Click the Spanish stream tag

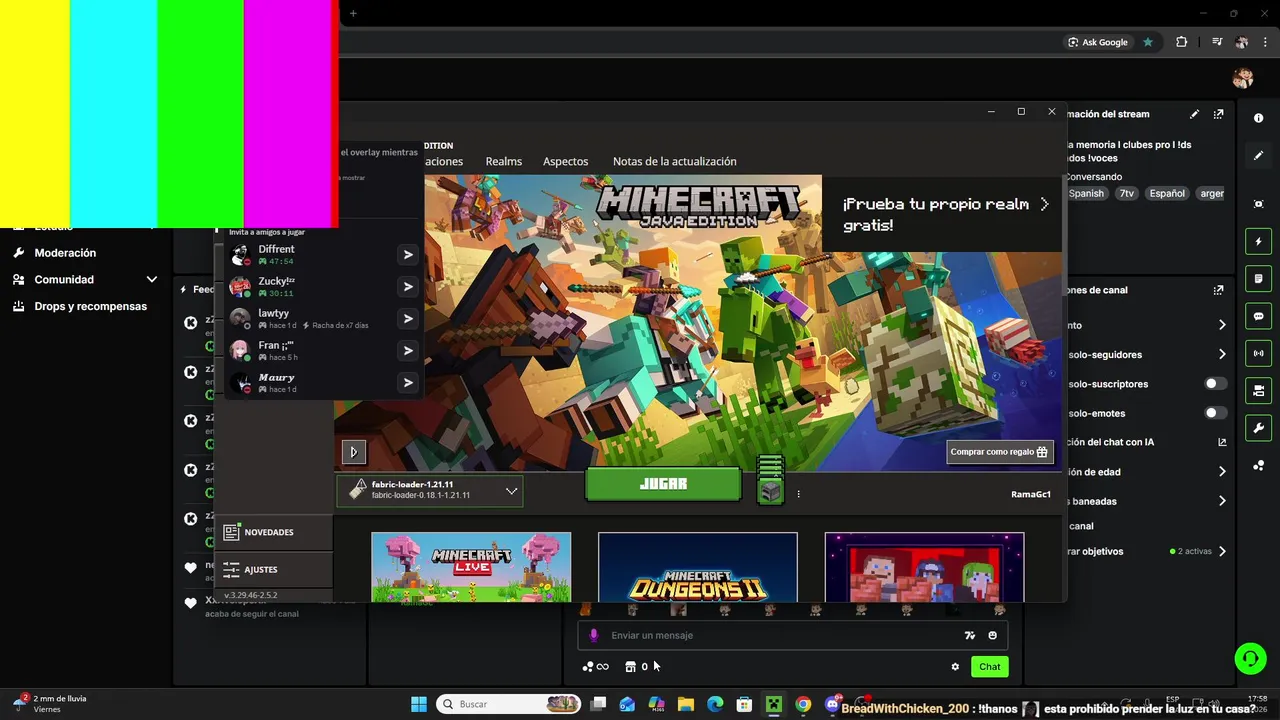[1086, 194]
